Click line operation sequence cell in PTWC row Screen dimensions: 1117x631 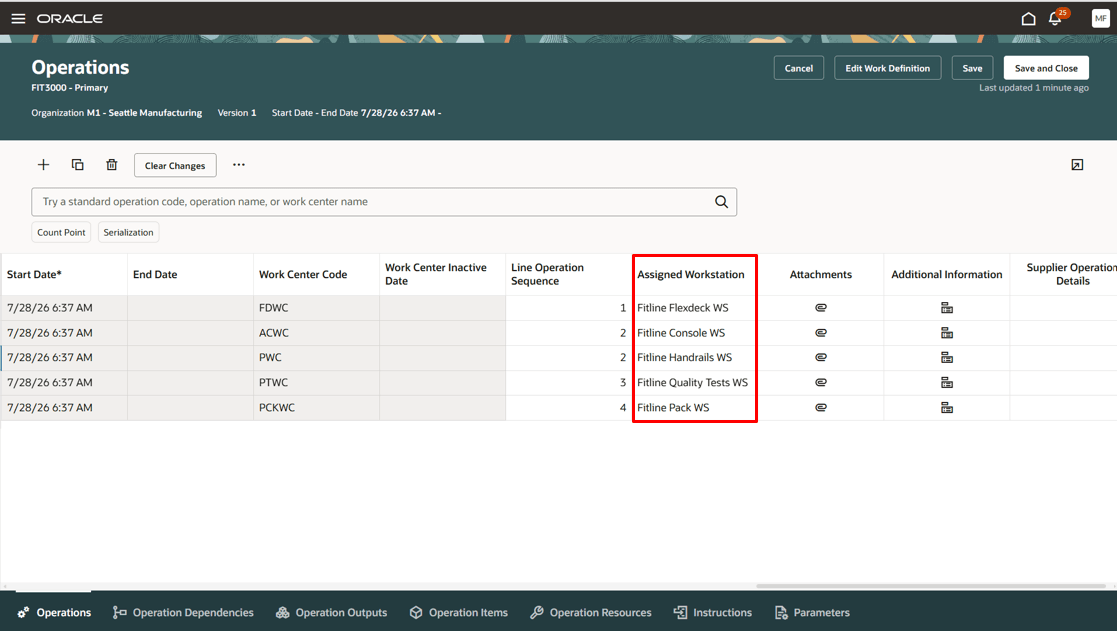click(x=568, y=382)
